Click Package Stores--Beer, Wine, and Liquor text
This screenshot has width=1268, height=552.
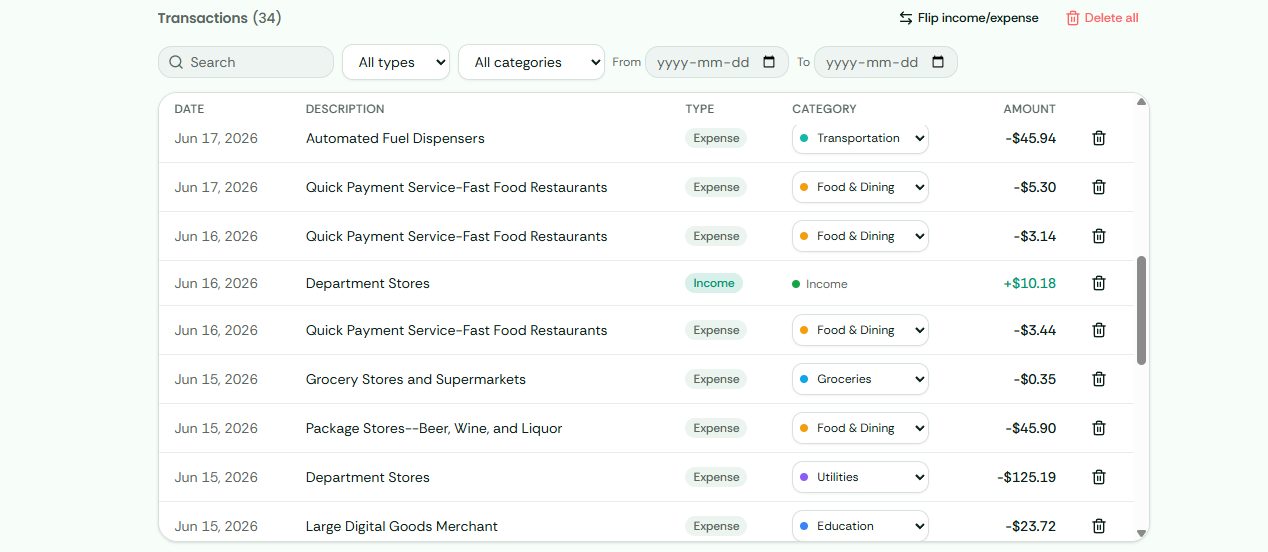434,428
